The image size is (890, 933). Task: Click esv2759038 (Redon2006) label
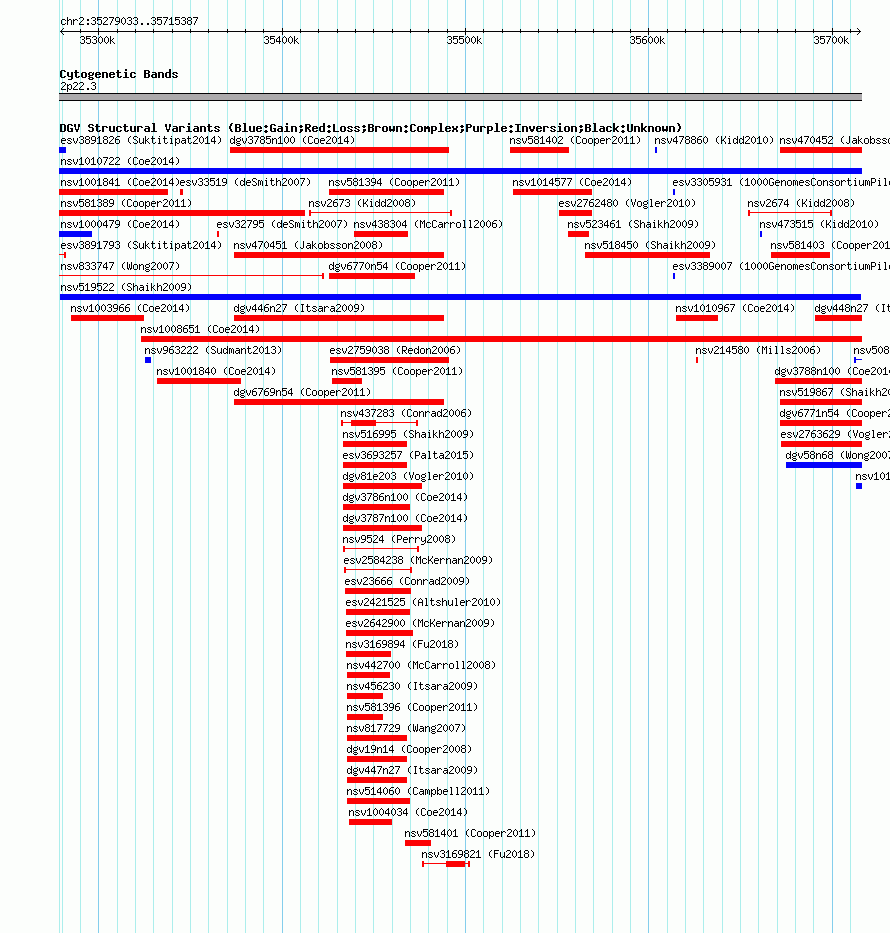pyautogui.click(x=395, y=350)
